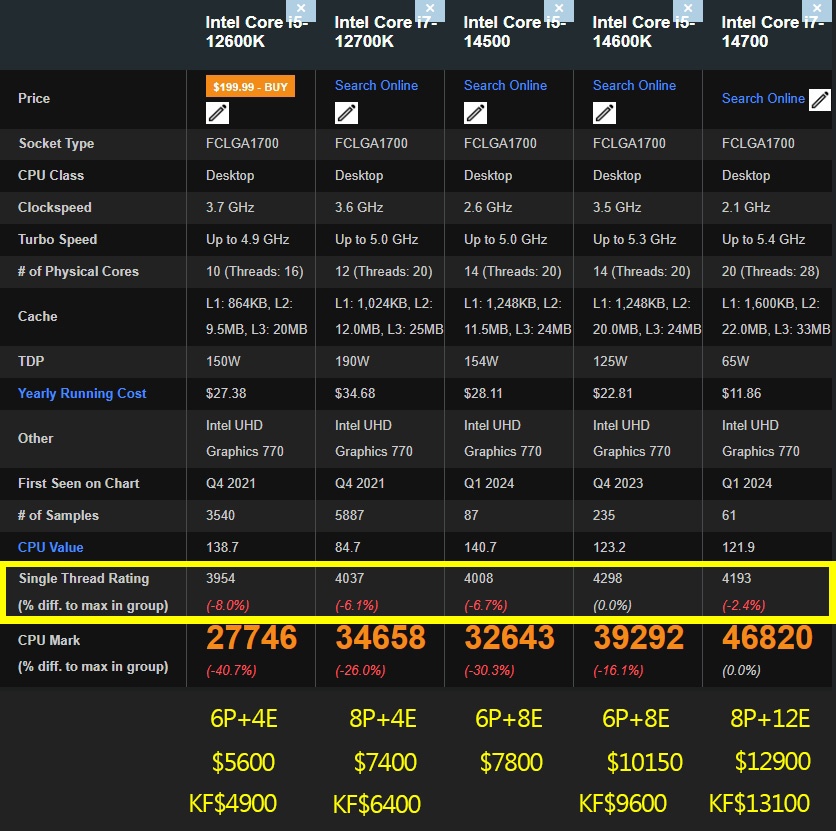The width and height of the screenshot is (836, 831).
Task: Edit price pencil icon for i5-14500
Action: pyautogui.click(x=476, y=113)
